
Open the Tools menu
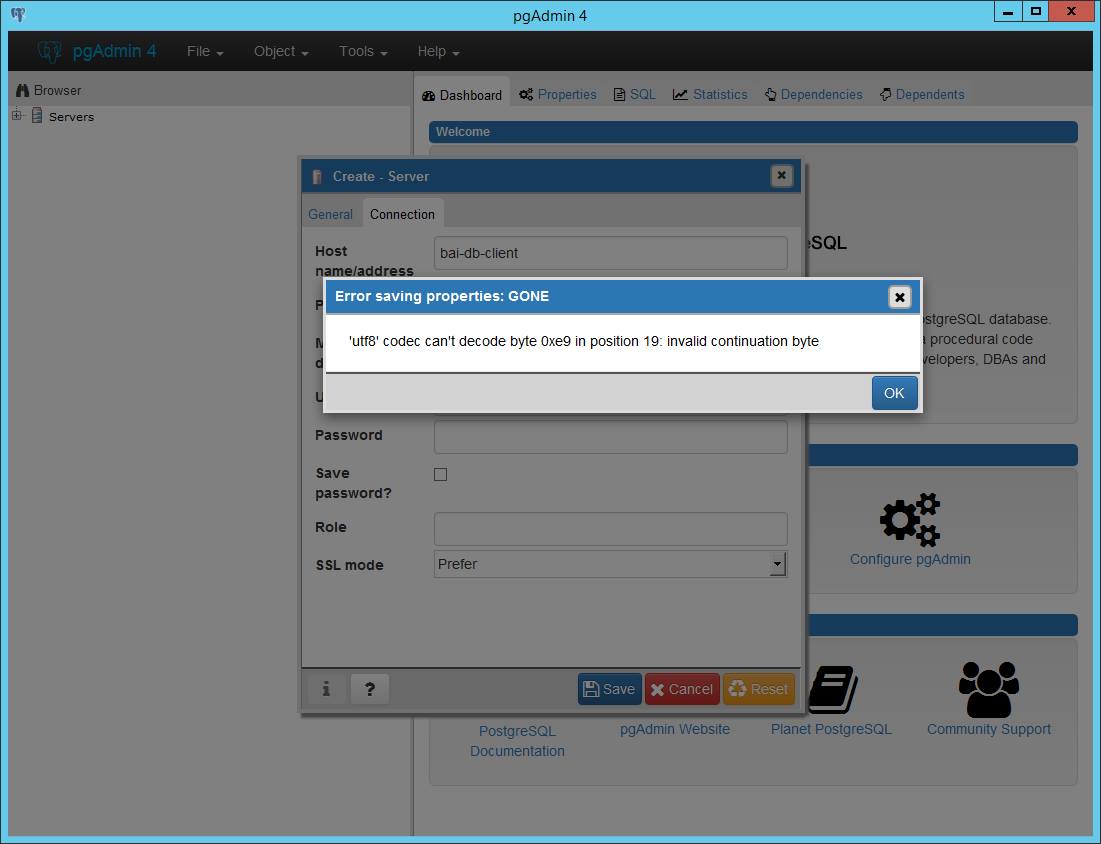tap(363, 51)
